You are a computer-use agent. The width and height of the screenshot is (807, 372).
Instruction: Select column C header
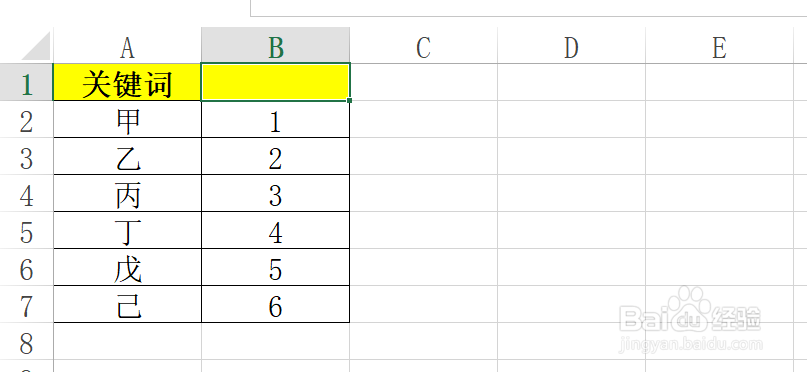coord(424,46)
